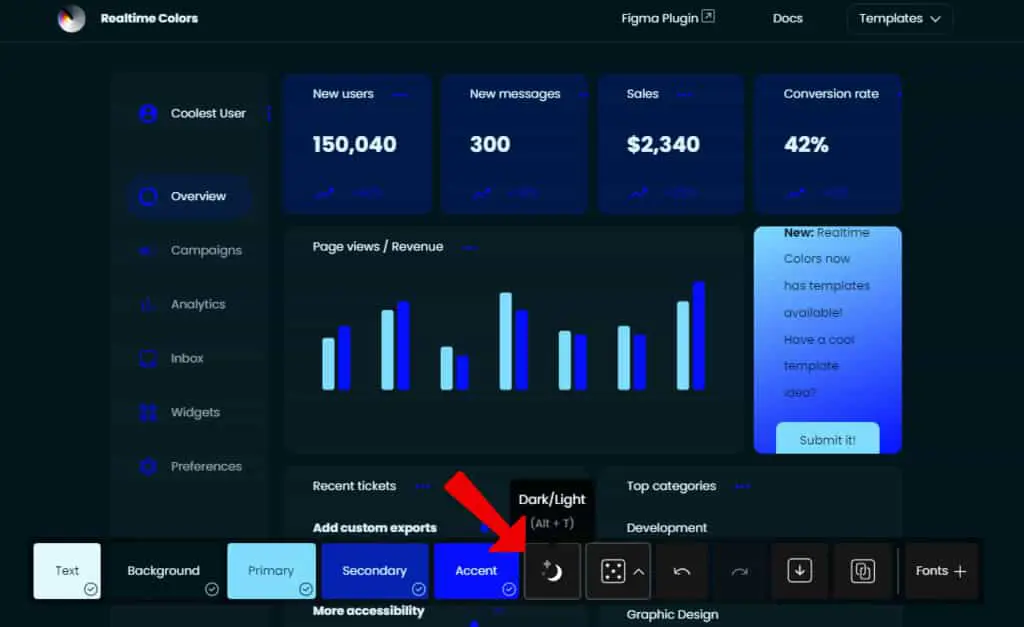The width and height of the screenshot is (1024, 627).
Task: Click check mark on Primary swatch
Action: pos(306,589)
